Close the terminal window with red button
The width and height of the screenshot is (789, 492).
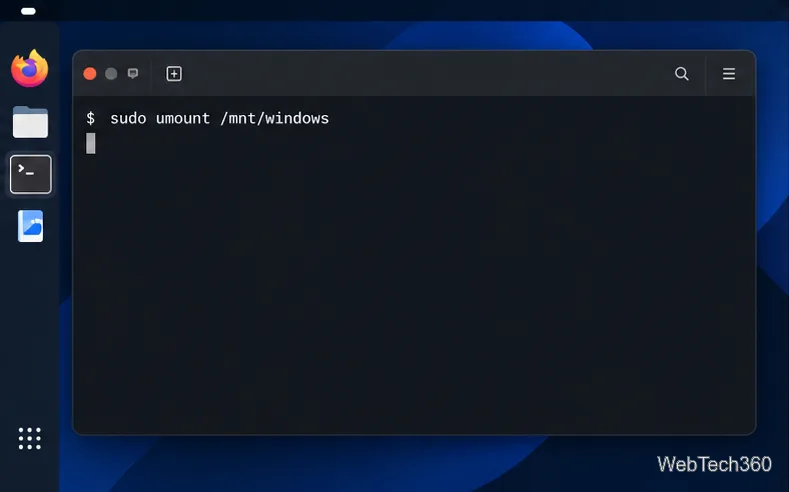click(90, 74)
